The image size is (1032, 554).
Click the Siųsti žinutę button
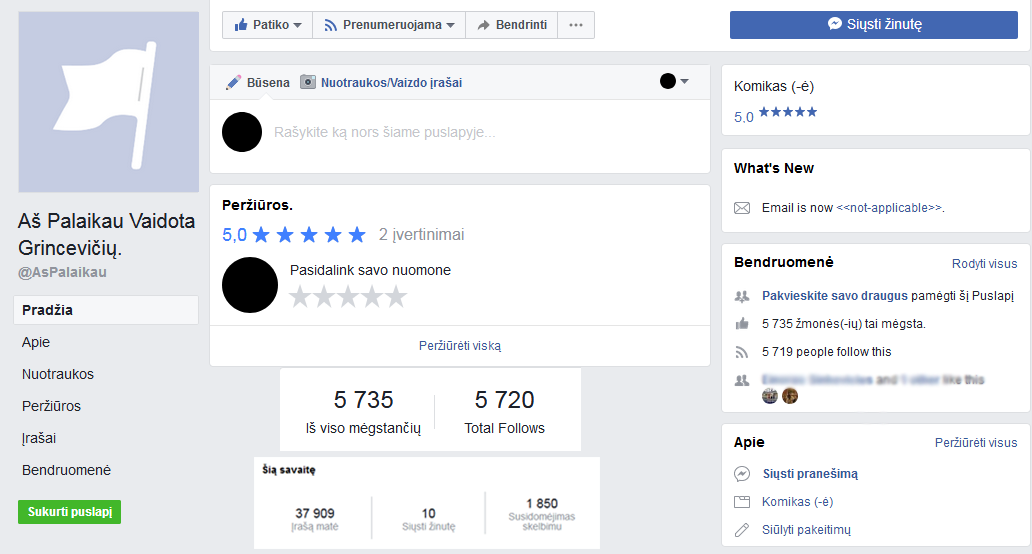coord(873,24)
